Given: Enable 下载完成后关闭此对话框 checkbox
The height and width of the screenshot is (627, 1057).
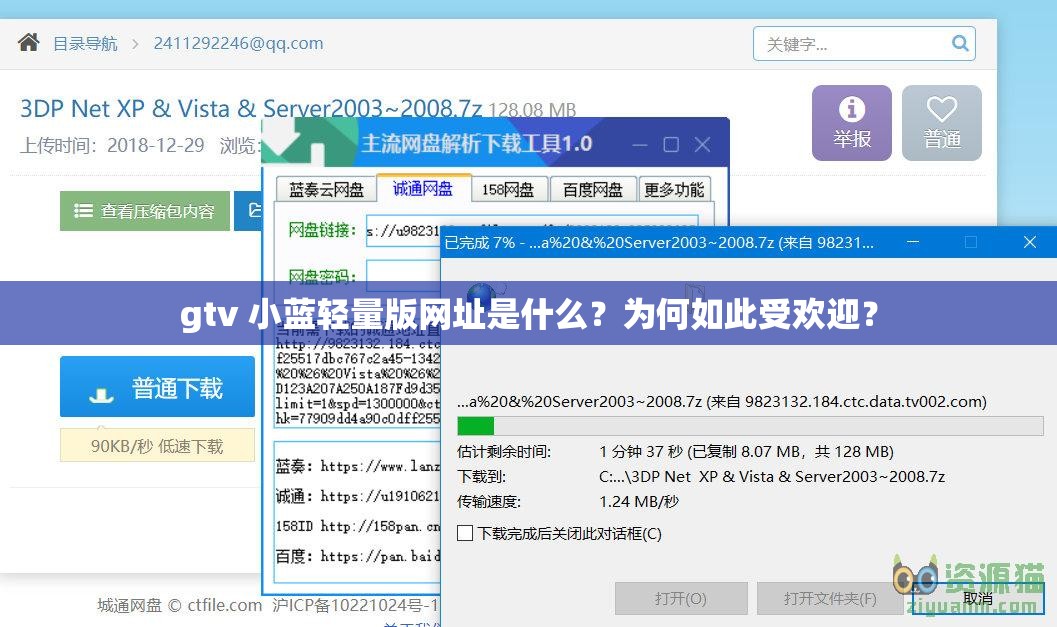Looking at the screenshot, I should pyautogui.click(x=464, y=533).
